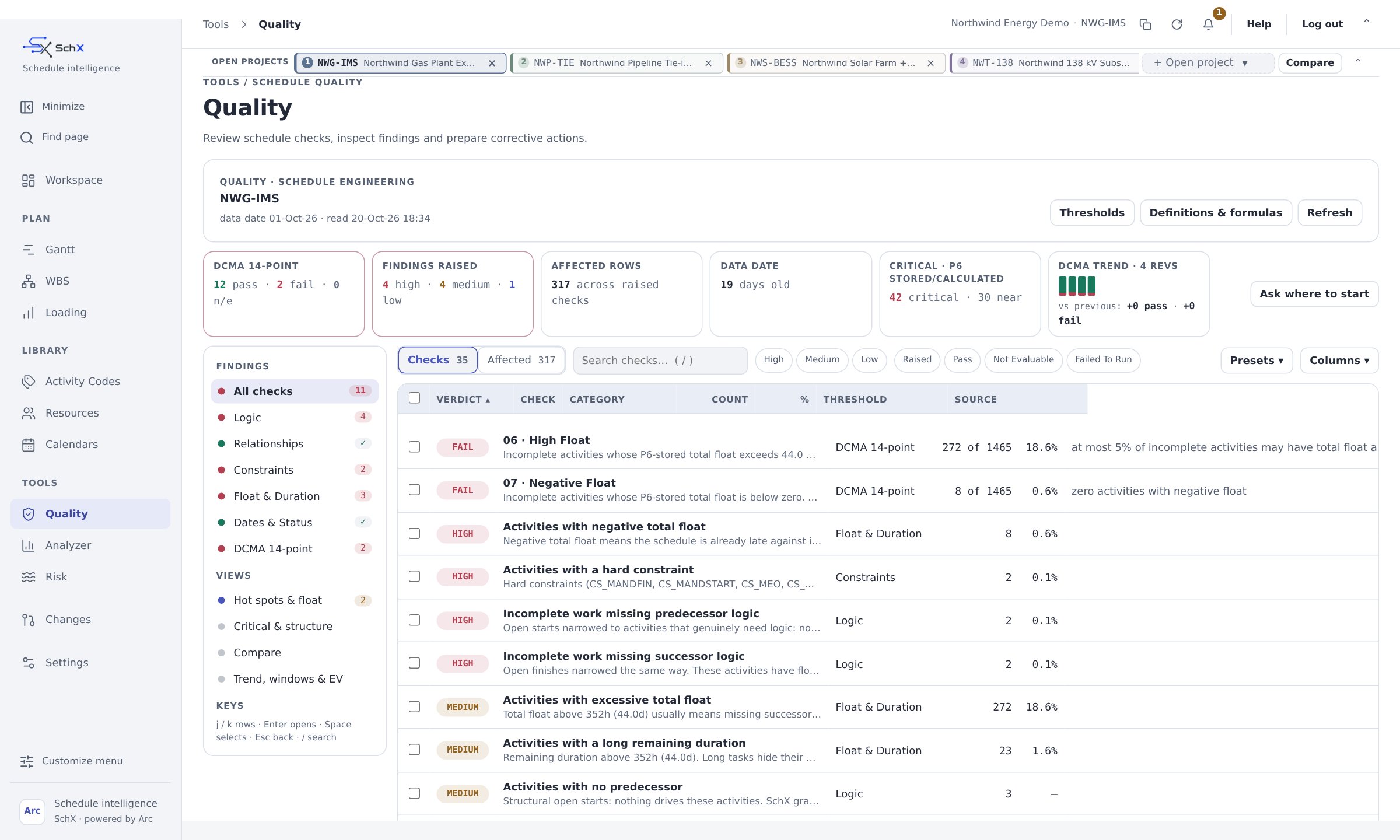Click the Thresholds button
1400x840 pixels.
(x=1092, y=213)
